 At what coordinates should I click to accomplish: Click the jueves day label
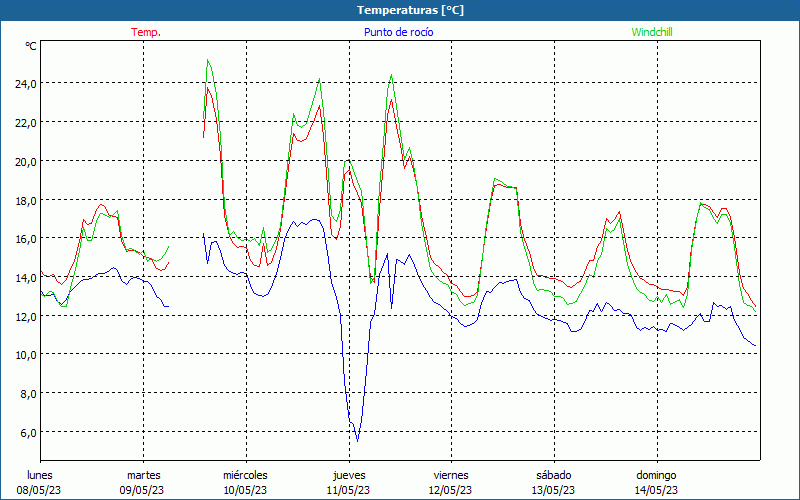tap(349, 475)
